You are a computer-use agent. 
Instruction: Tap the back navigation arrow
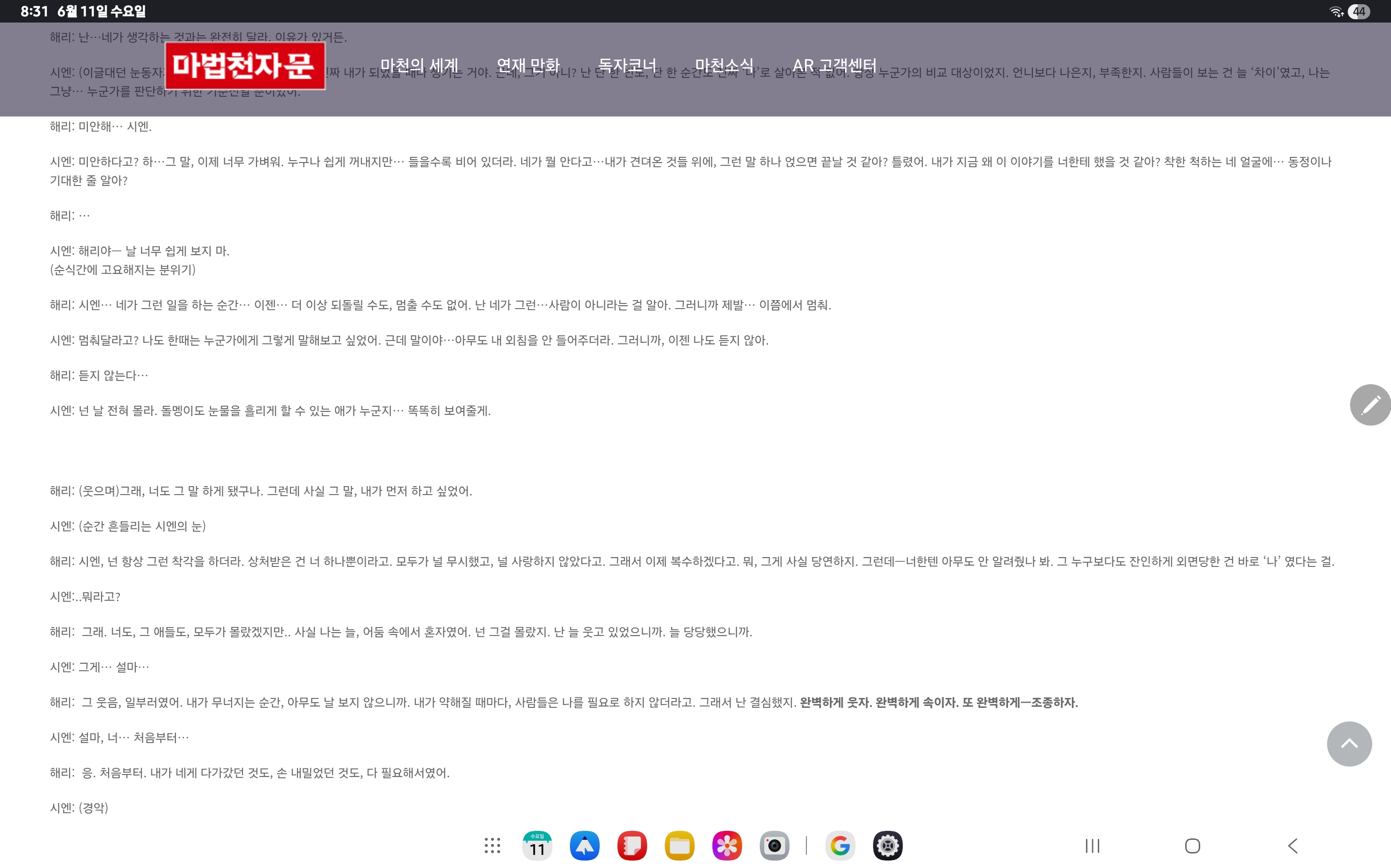1292,845
